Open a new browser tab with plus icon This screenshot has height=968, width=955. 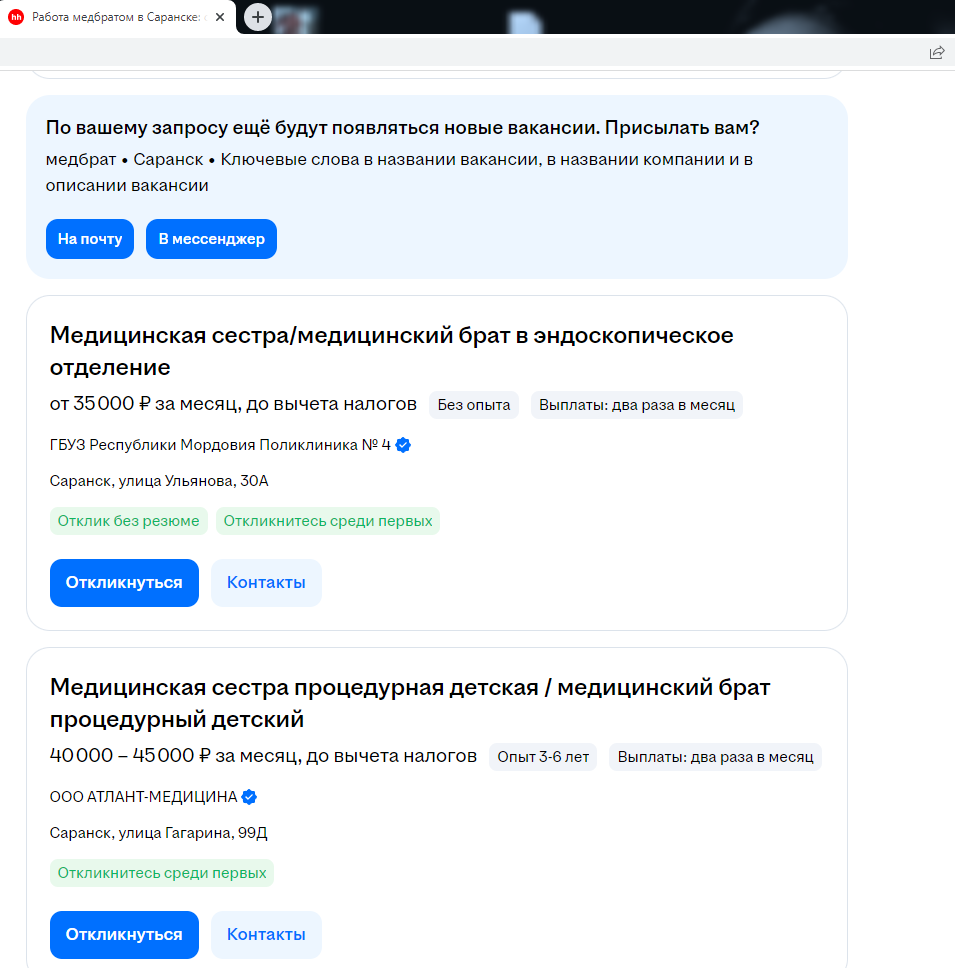[257, 17]
